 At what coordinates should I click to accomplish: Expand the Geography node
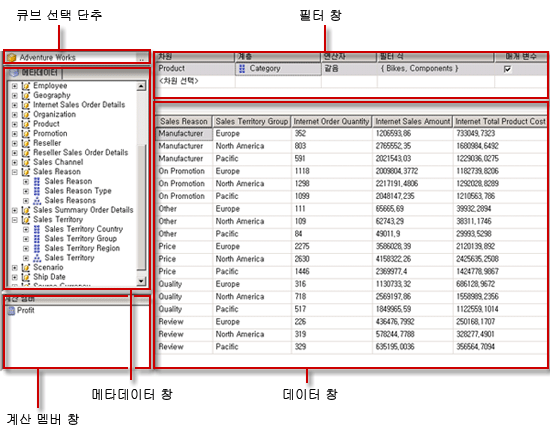click(14, 95)
